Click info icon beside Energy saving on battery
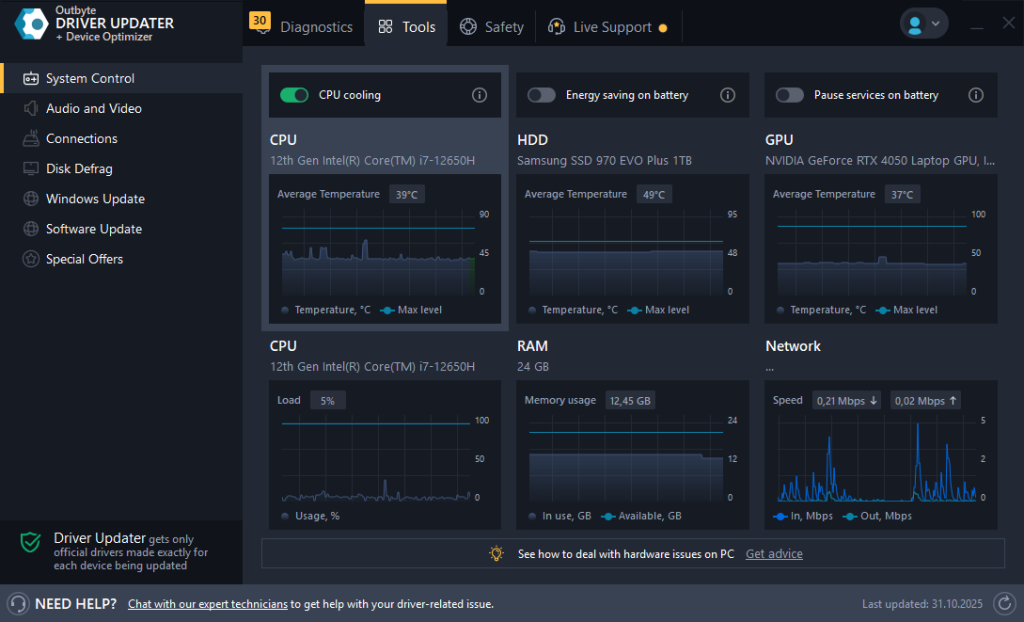This screenshot has width=1024, height=622. [x=727, y=95]
